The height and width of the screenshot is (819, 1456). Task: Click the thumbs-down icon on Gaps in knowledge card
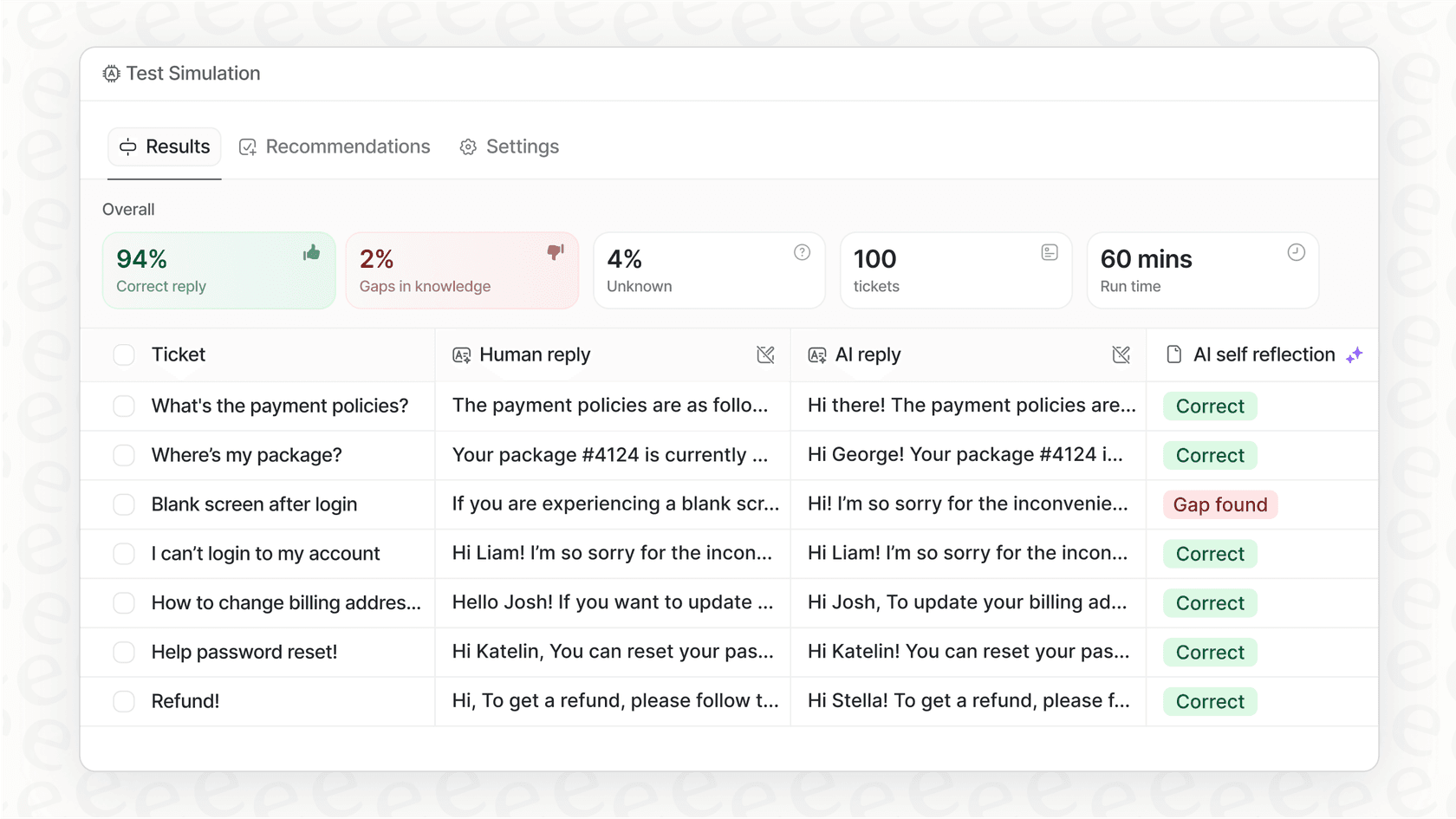pos(555,252)
